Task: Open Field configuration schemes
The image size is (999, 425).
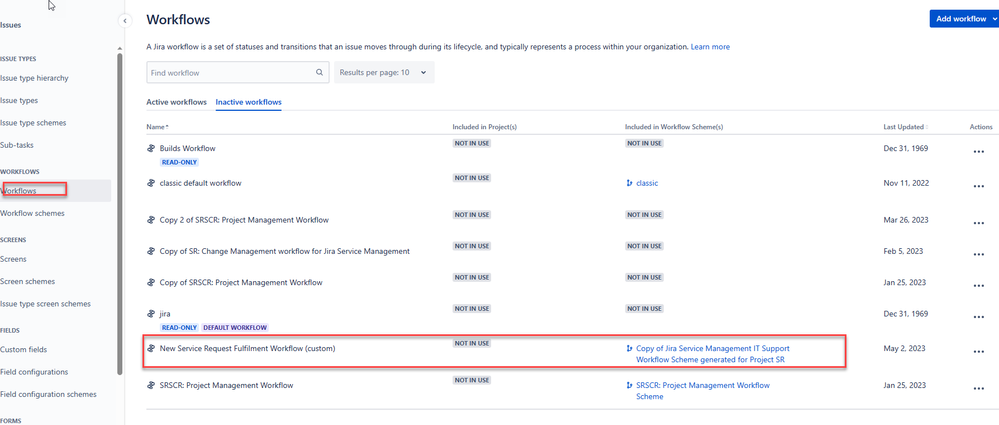Action: pos(48,394)
